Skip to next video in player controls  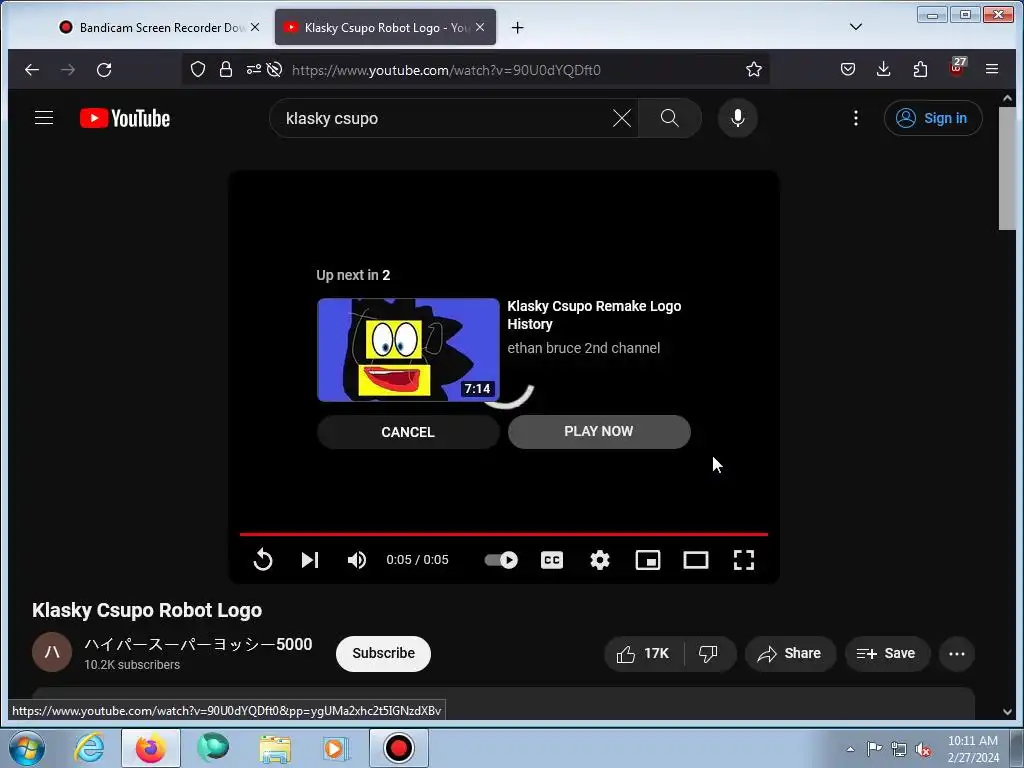click(310, 560)
